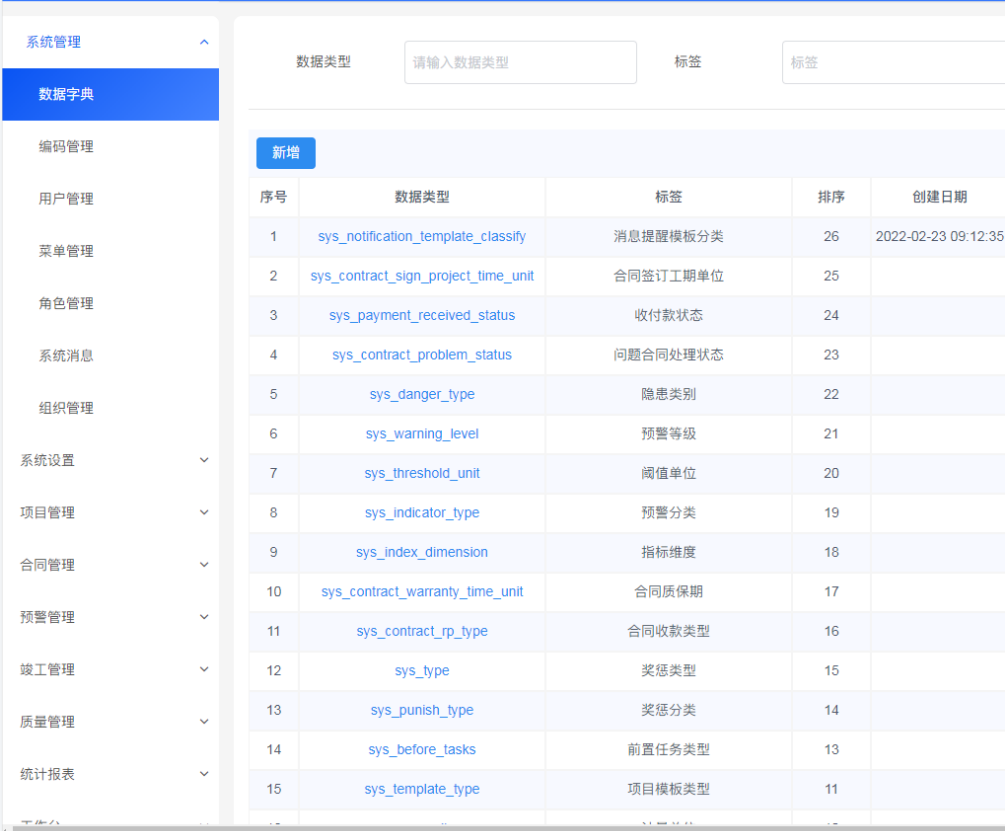1005x831 pixels.
Task: Click the 标签 column header
Action: [x=669, y=197]
